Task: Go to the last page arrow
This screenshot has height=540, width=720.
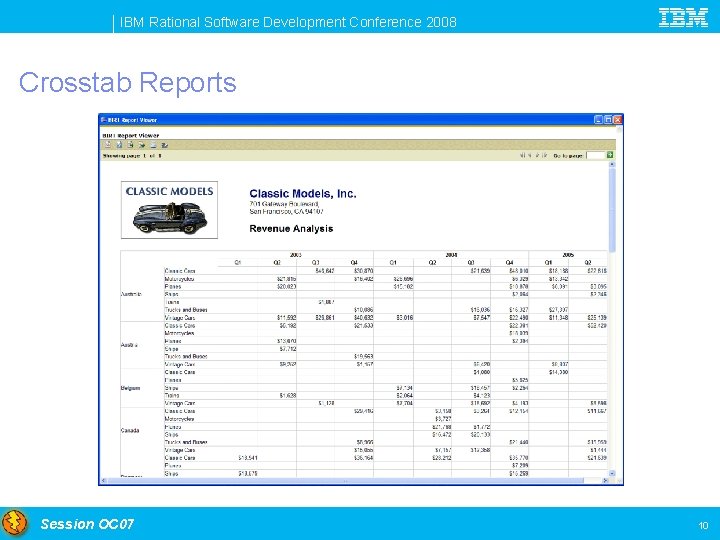Action: pos(545,156)
